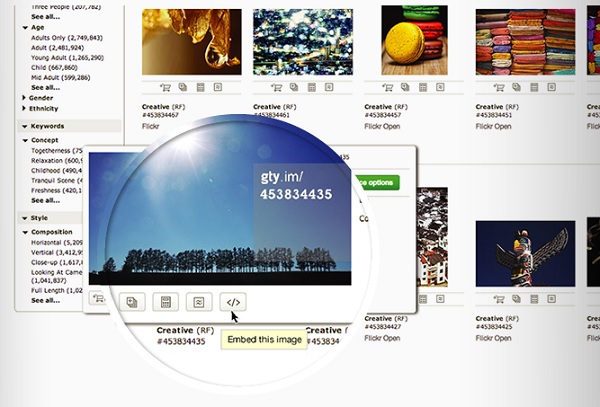The width and height of the screenshot is (600, 407).
Task: Click the lightbox icon in the magnified toolbar
Action: tap(132, 302)
